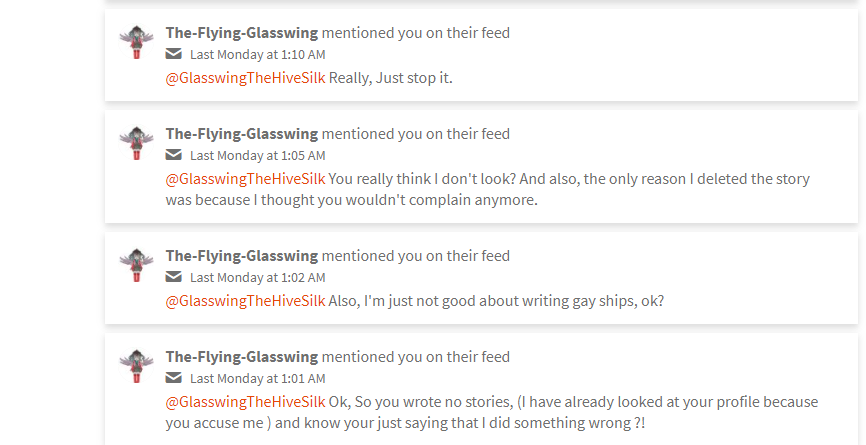Open The-Flying-Glasswing username in 1:10 AM post
The image size is (866, 445).
(241, 33)
